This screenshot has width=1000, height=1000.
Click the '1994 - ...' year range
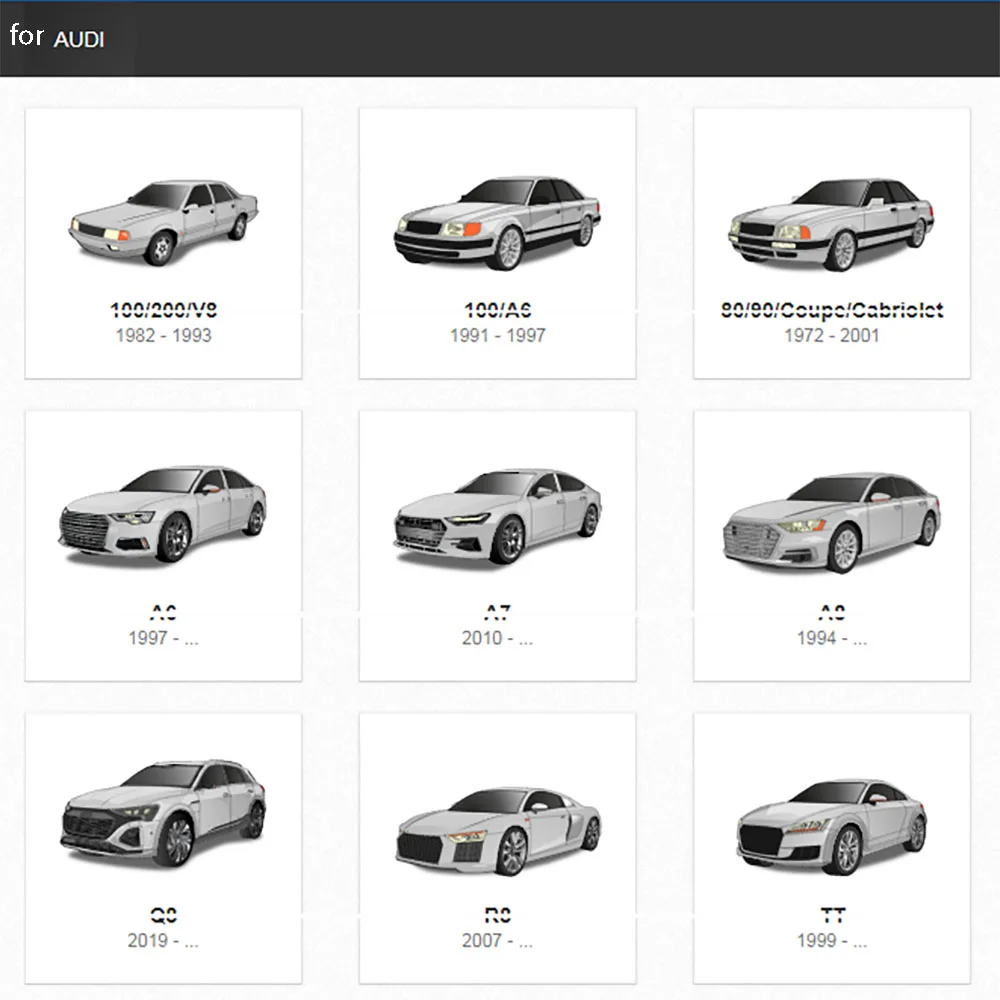(x=832, y=638)
